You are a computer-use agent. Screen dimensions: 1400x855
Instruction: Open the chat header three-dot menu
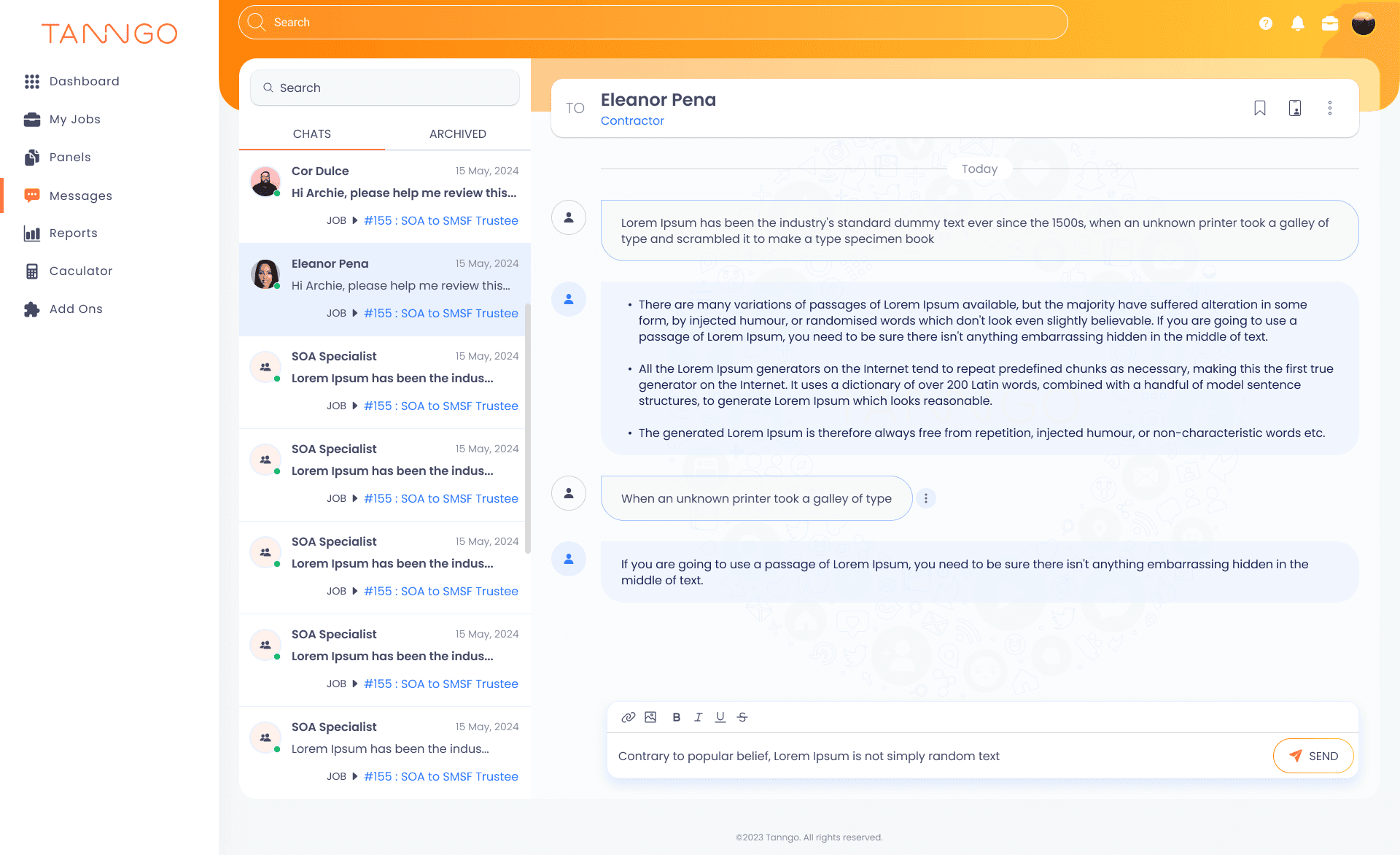pyautogui.click(x=1330, y=108)
